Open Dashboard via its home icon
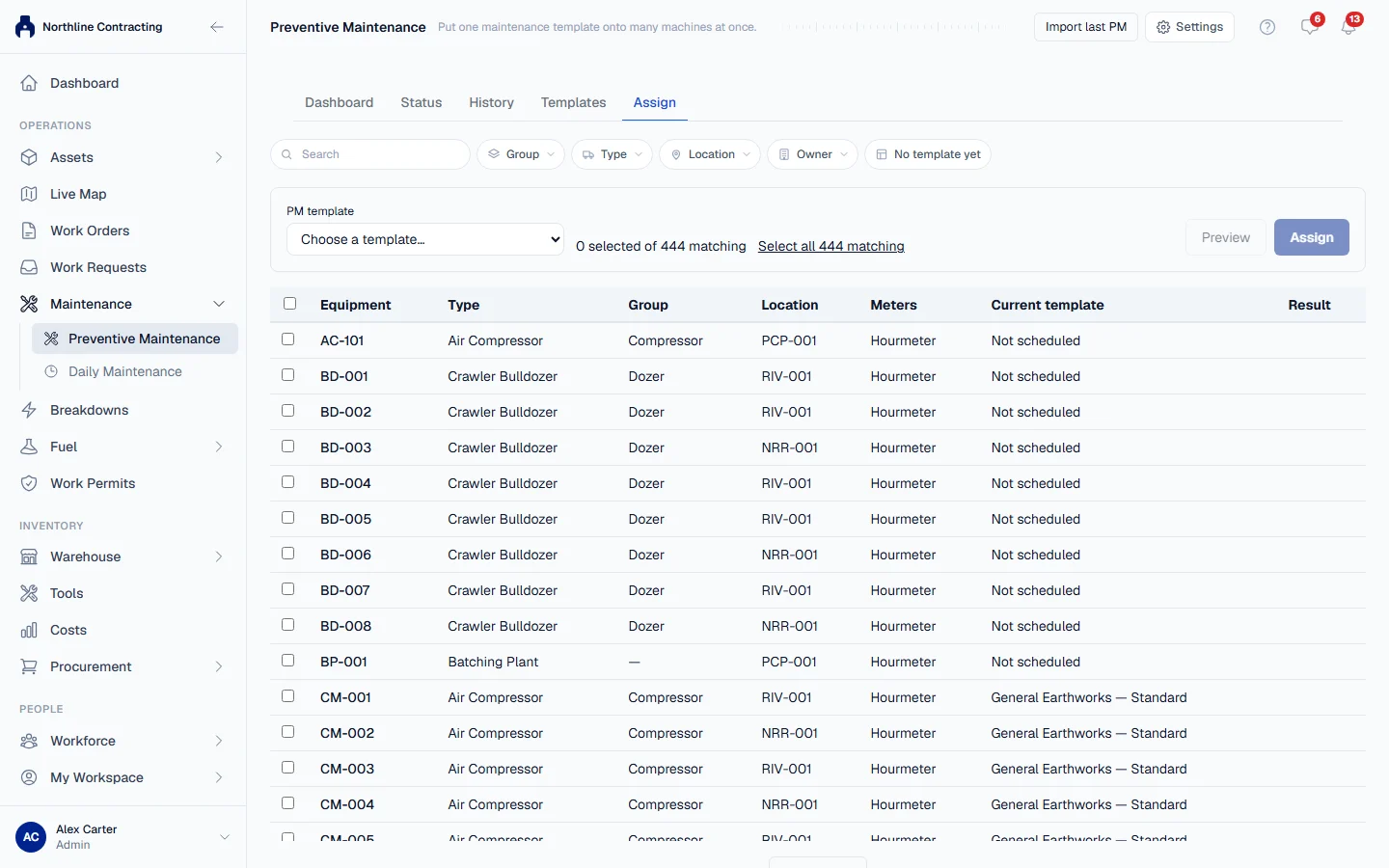1389x868 pixels. tap(29, 83)
